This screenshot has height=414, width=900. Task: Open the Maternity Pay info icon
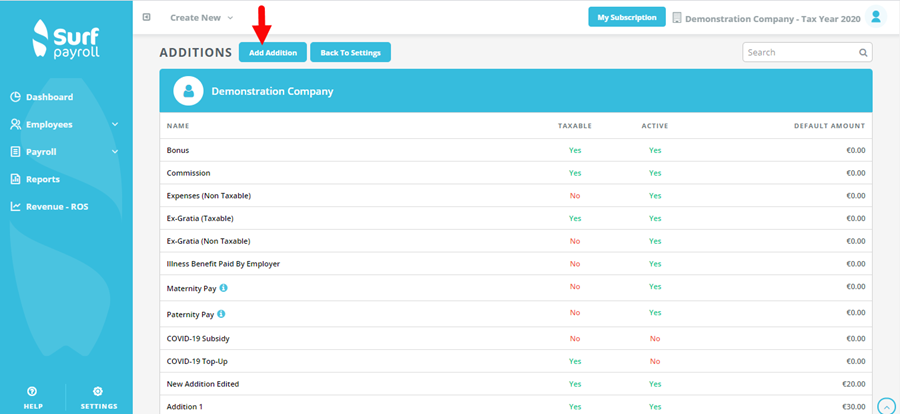click(x=223, y=288)
